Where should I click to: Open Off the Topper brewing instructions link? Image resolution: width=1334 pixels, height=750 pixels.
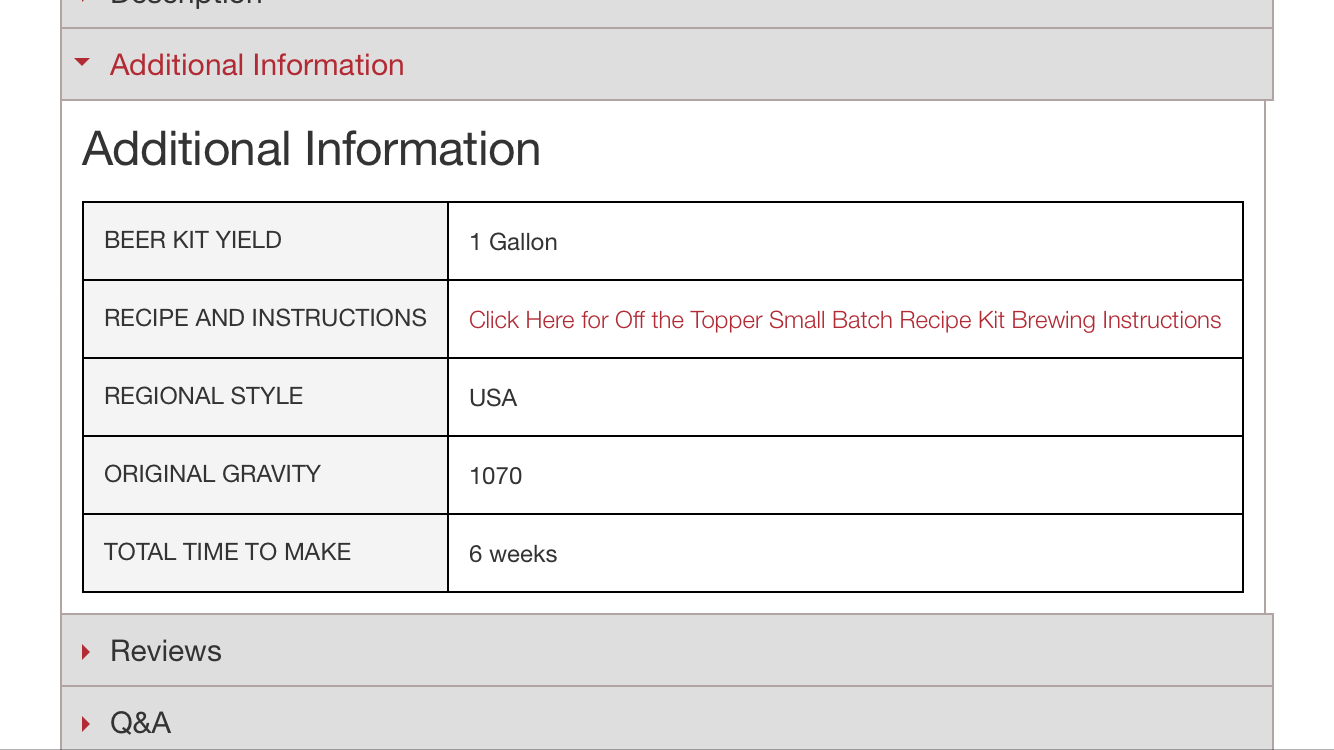click(x=845, y=320)
